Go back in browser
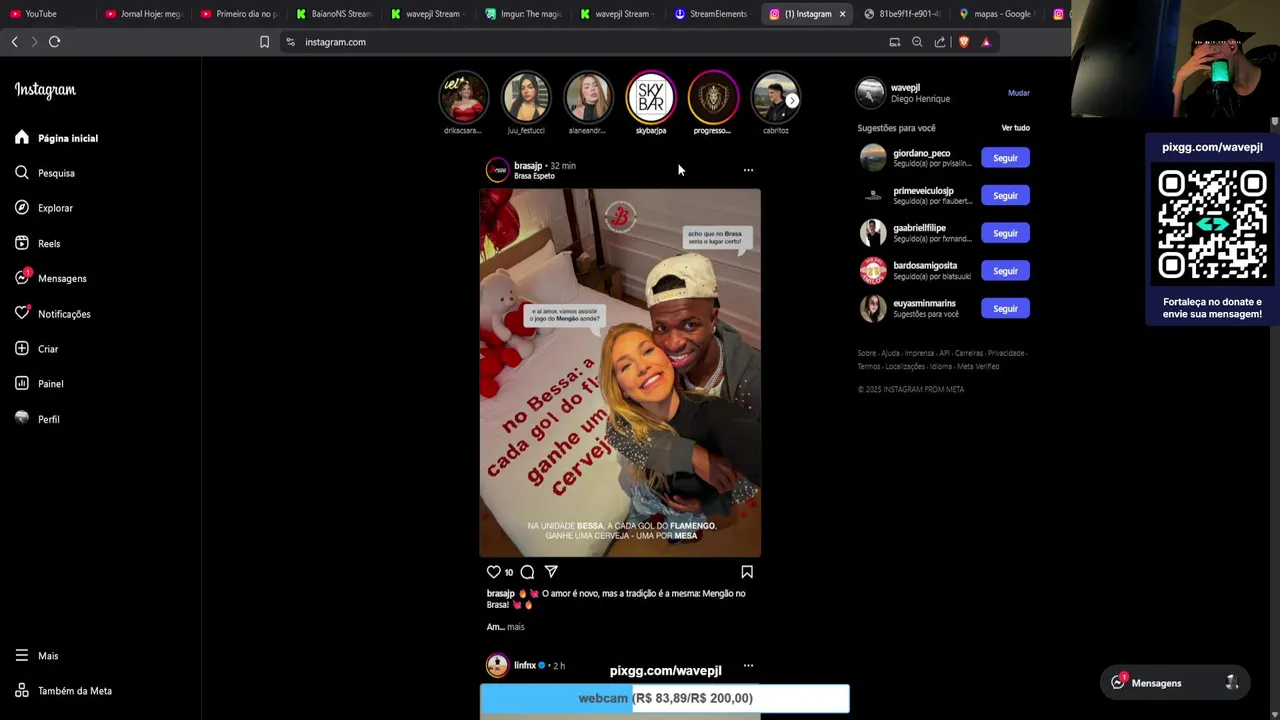The height and width of the screenshot is (720, 1280). pos(14,42)
